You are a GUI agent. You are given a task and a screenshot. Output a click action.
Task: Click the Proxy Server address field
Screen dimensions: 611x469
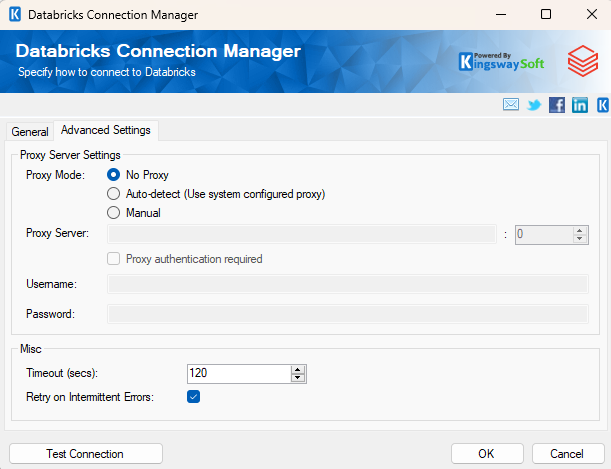click(302, 234)
